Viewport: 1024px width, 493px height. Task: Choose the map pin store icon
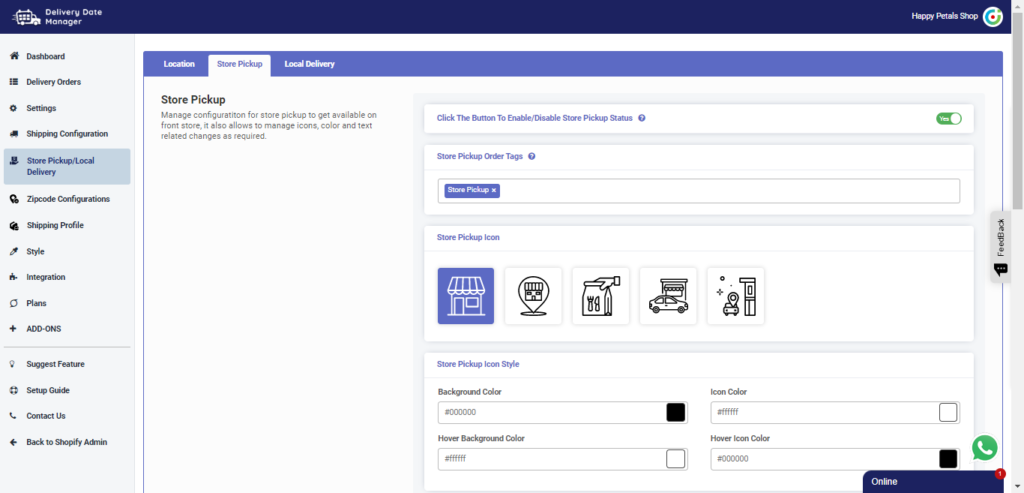533,296
